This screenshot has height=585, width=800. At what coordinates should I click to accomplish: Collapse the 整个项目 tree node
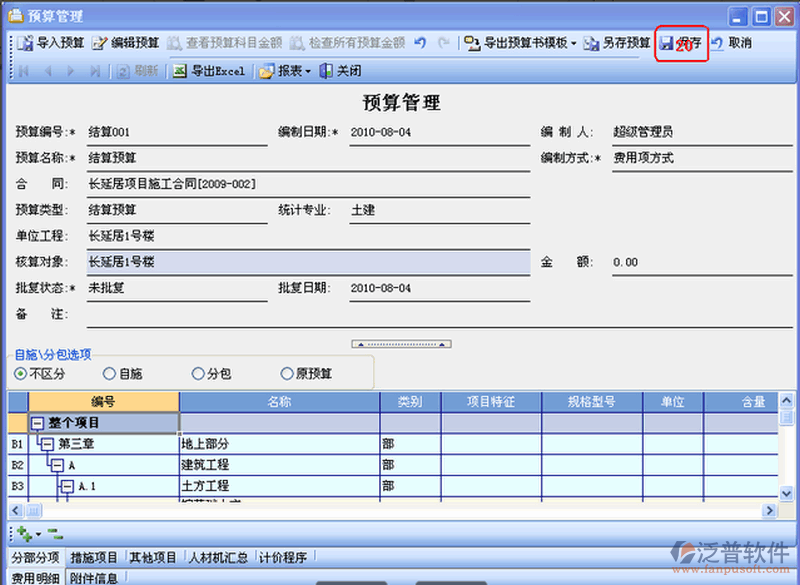(x=38, y=423)
